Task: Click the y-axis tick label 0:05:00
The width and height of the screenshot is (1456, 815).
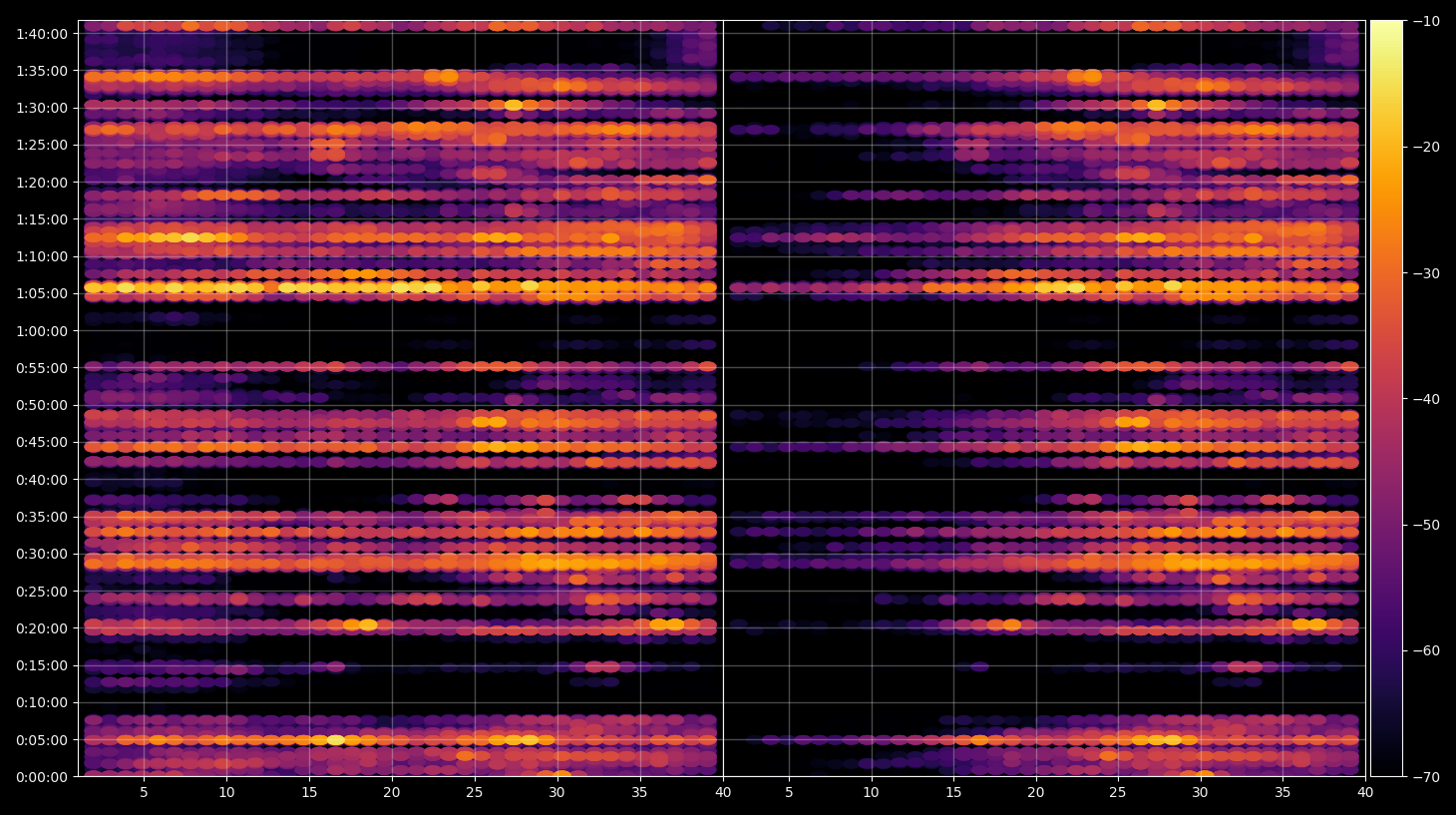Action: [x=42, y=740]
